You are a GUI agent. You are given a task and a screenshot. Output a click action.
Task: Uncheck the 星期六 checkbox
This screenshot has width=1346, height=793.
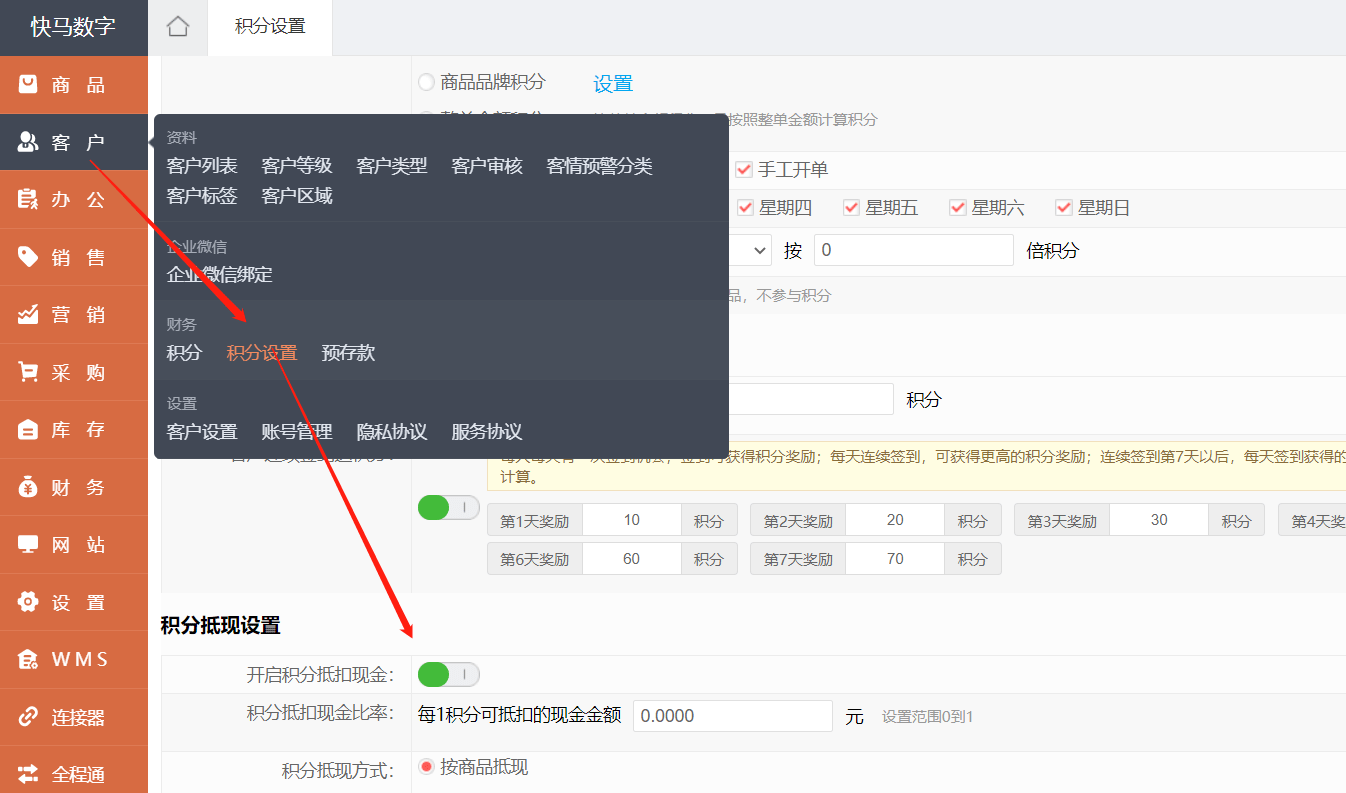958,208
